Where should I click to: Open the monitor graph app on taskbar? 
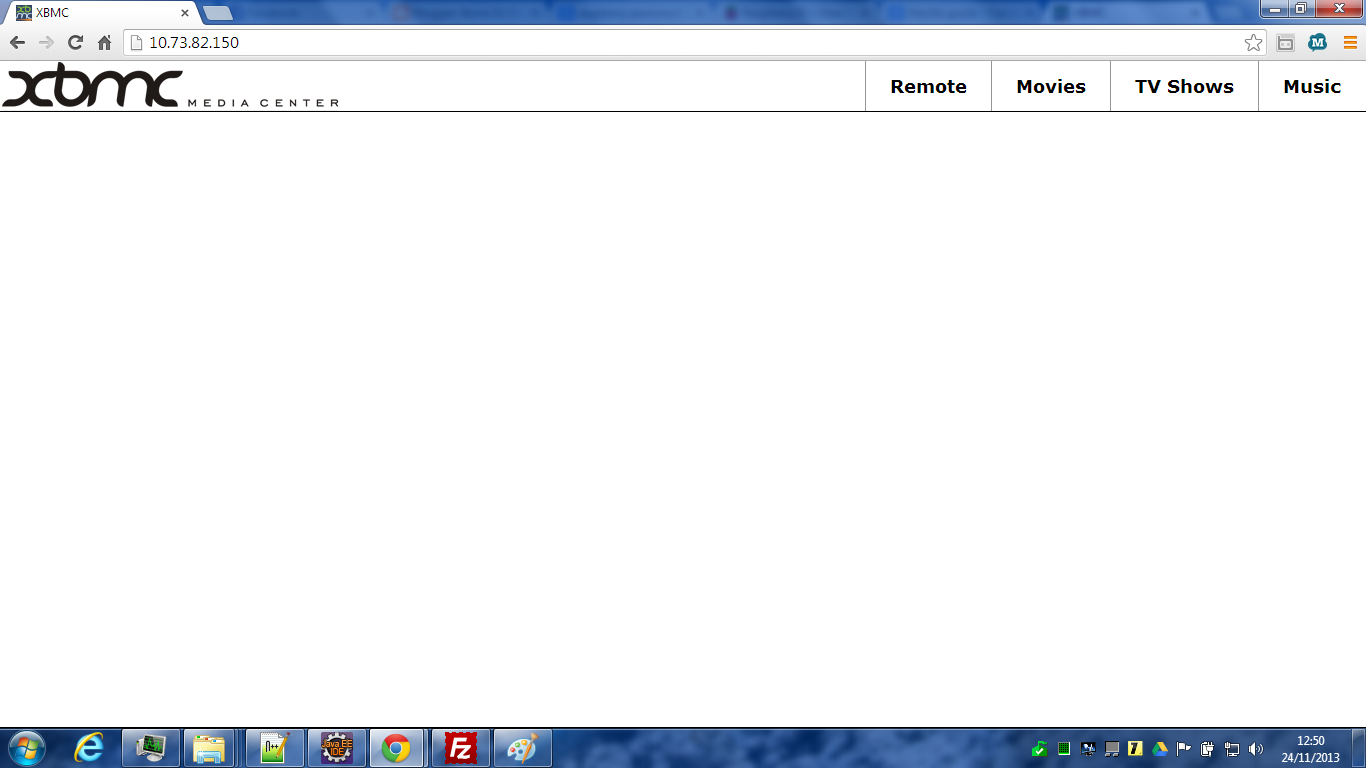[151, 748]
